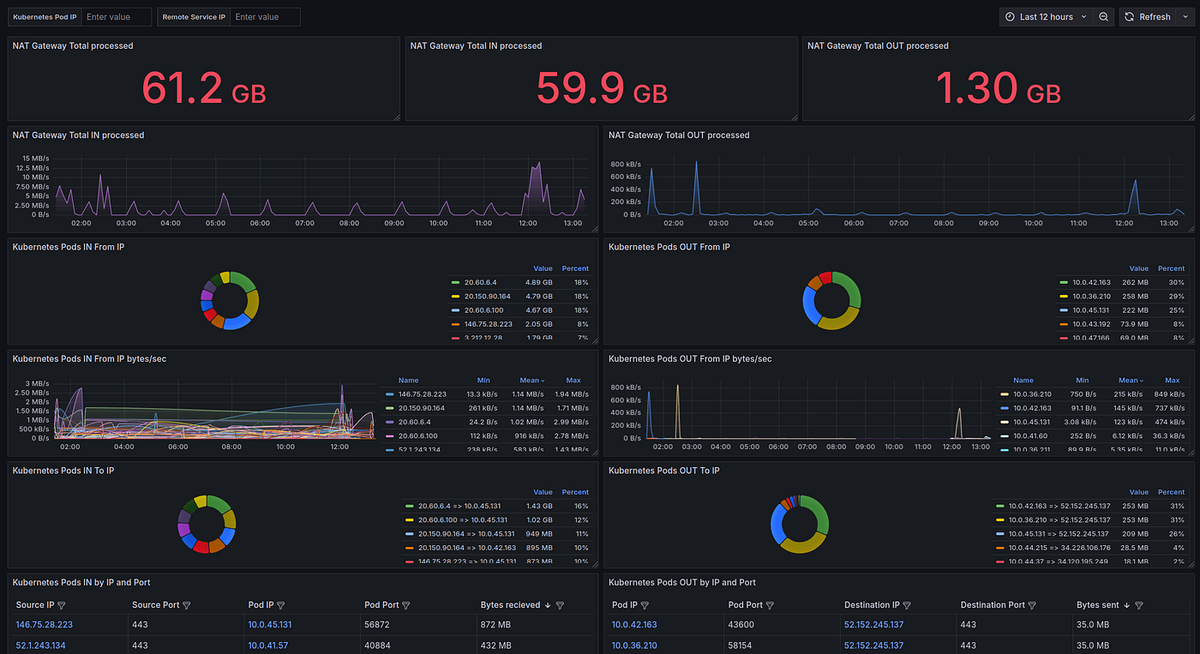Expand the refresh interval dropdown arrow

click(1185, 17)
